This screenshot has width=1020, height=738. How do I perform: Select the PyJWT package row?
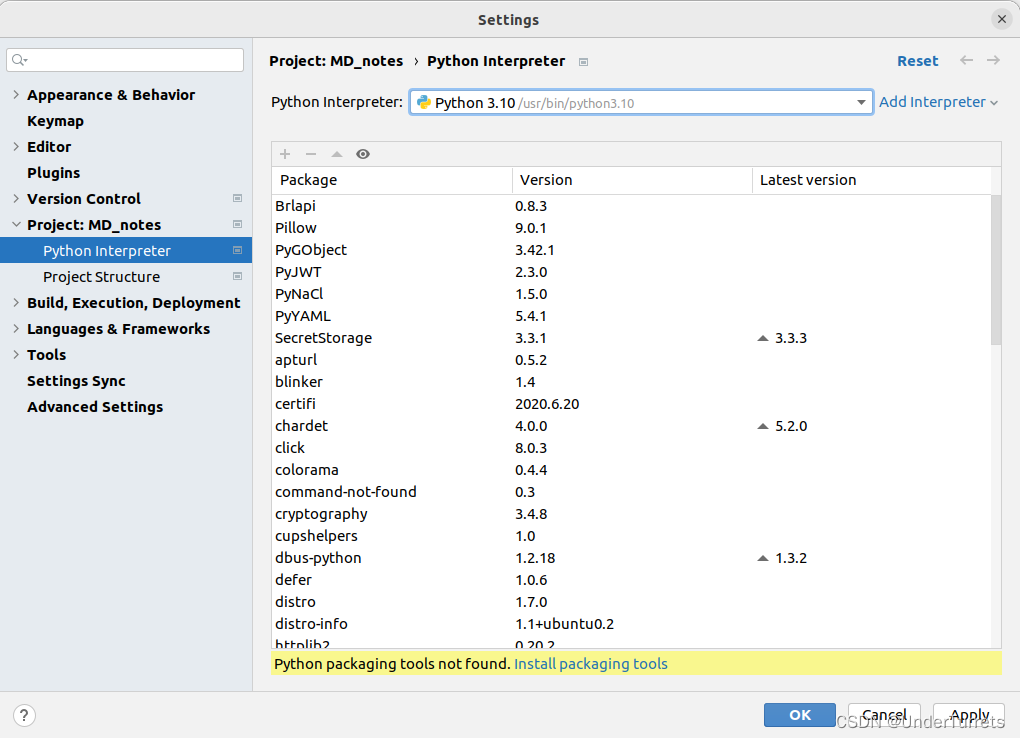[632, 273]
